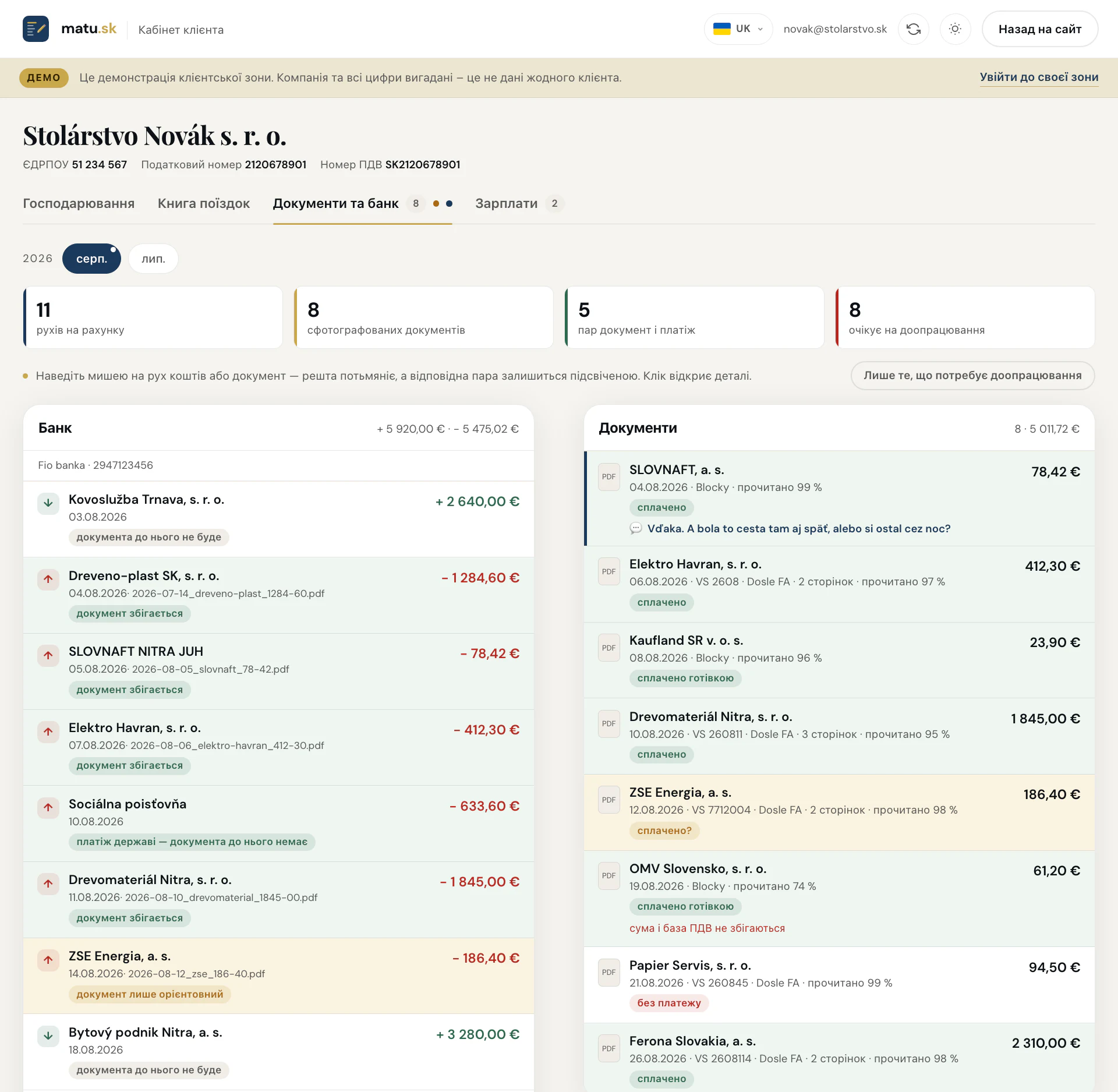
Task: Click document amount 94,50 €
Action: pos(1055,967)
